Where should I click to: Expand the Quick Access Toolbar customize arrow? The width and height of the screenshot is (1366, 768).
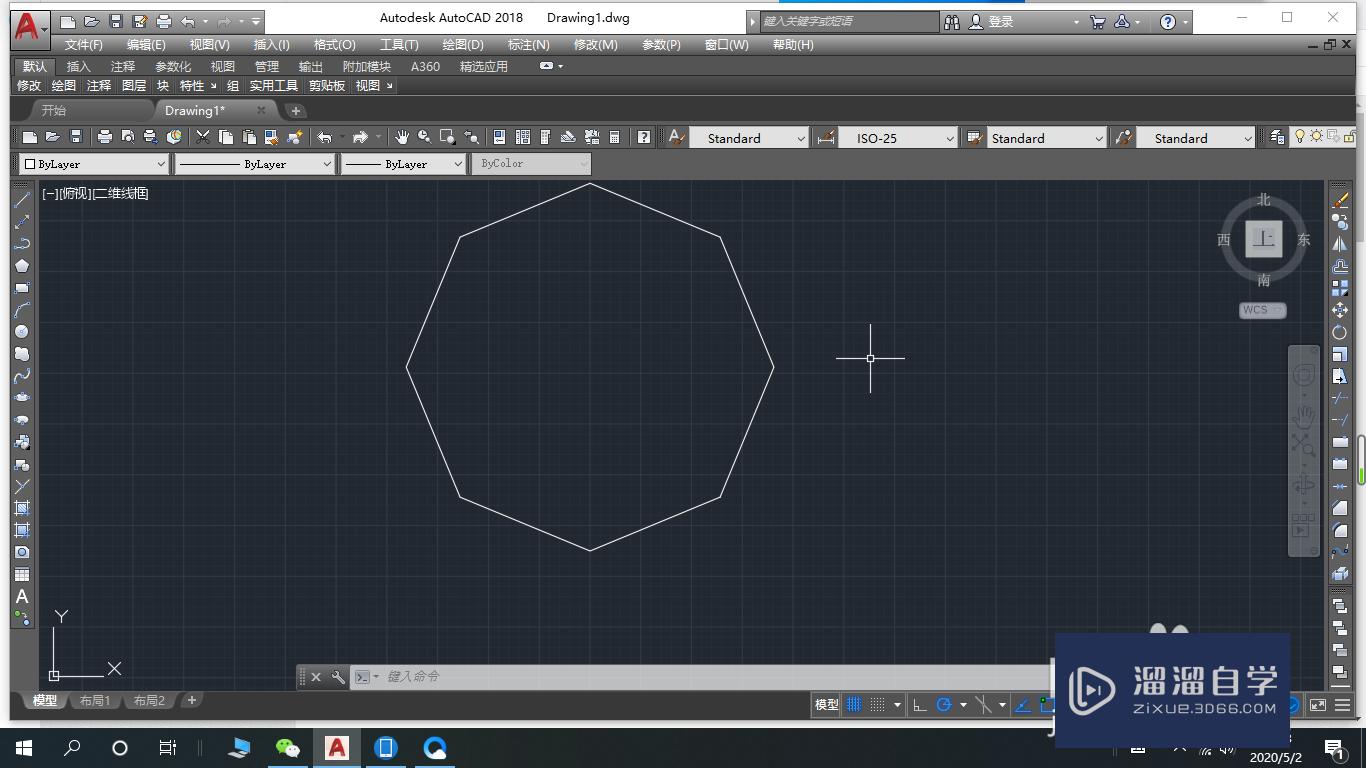coord(257,21)
